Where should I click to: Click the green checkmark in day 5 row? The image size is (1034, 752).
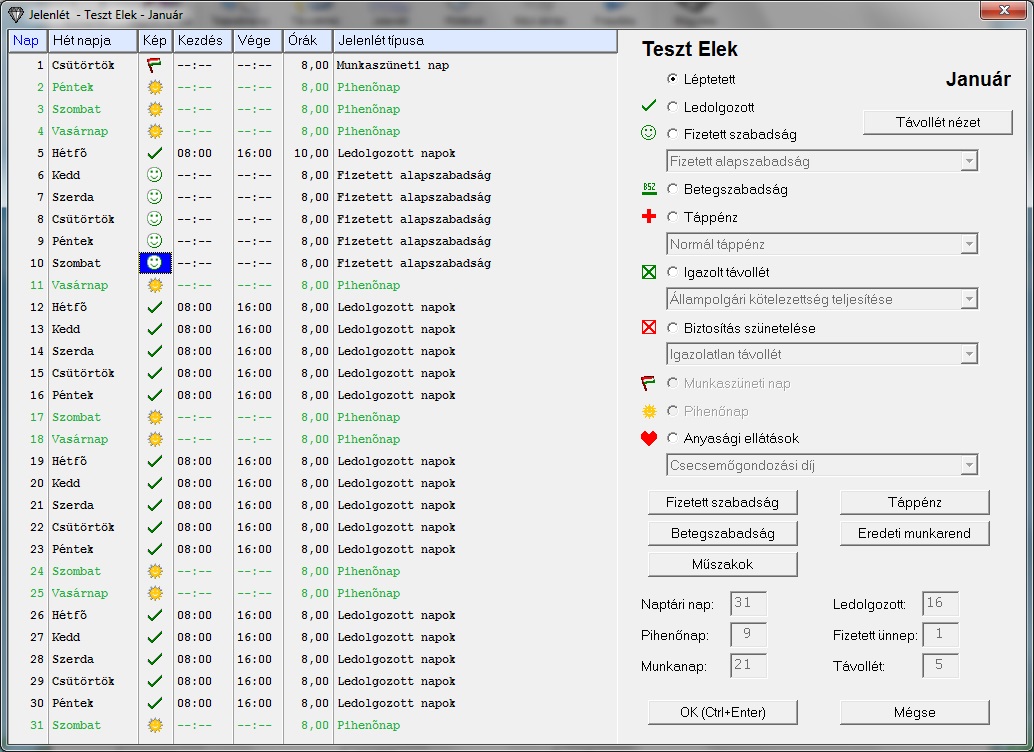[154, 153]
